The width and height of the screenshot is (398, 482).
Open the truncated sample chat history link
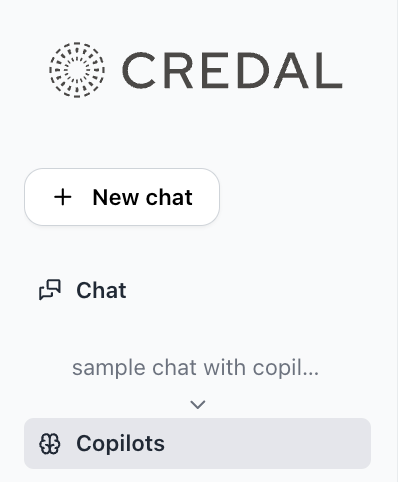coord(195,368)
